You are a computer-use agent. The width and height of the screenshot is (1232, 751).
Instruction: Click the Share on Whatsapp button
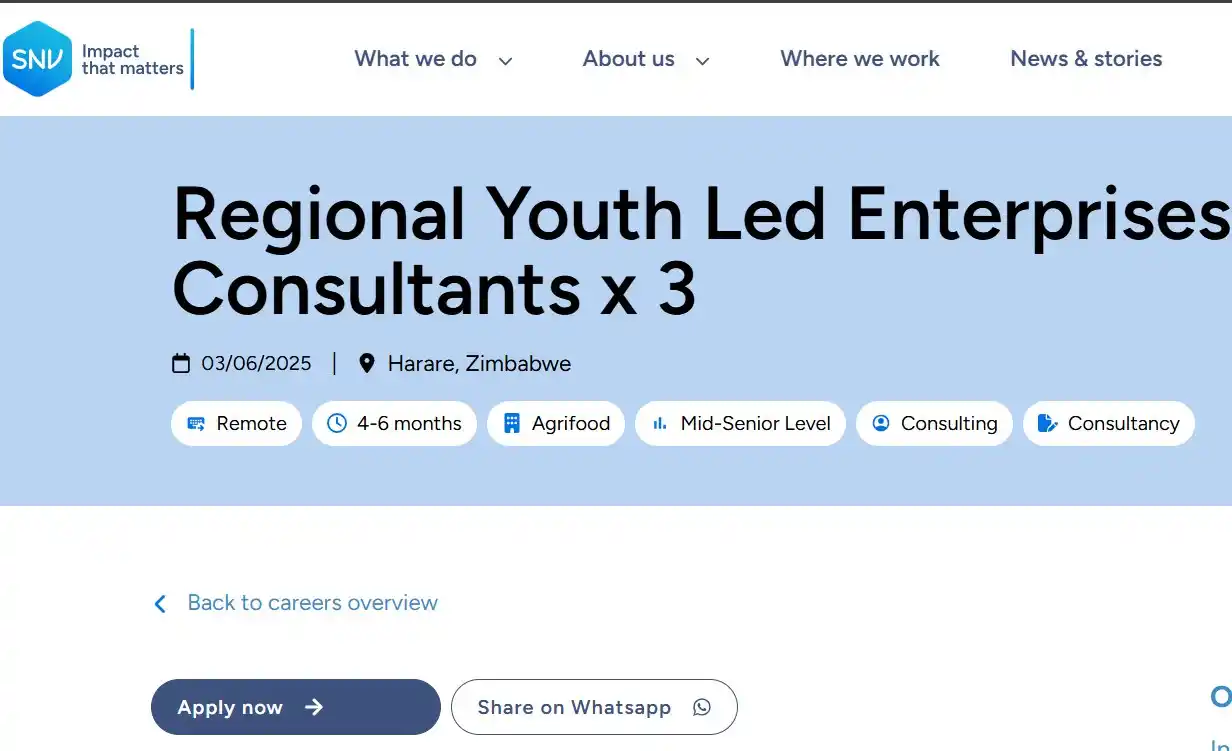594,707
